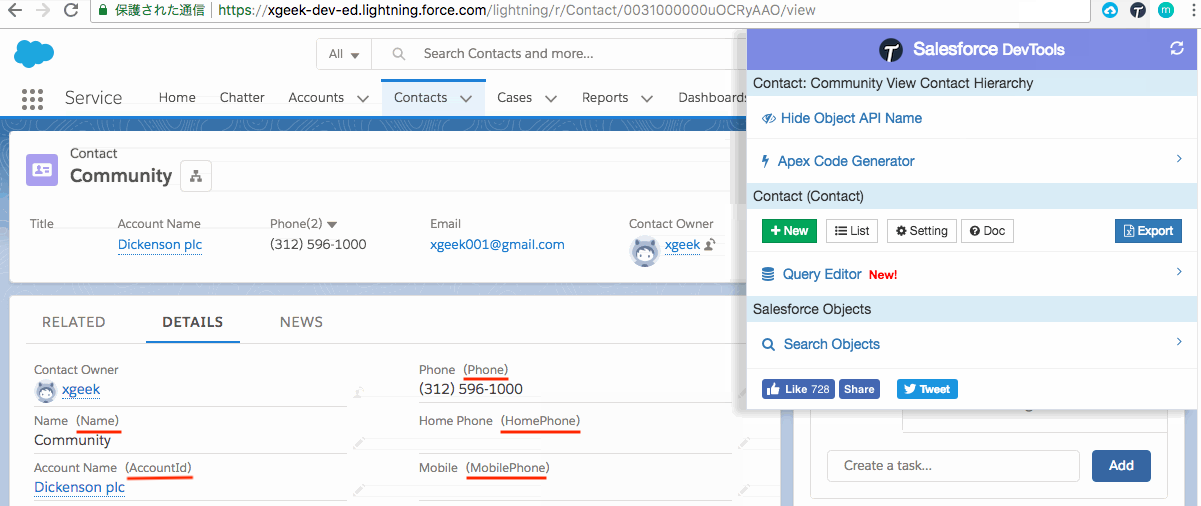
Task: Open the Doc button
Action: pos(987,231)
